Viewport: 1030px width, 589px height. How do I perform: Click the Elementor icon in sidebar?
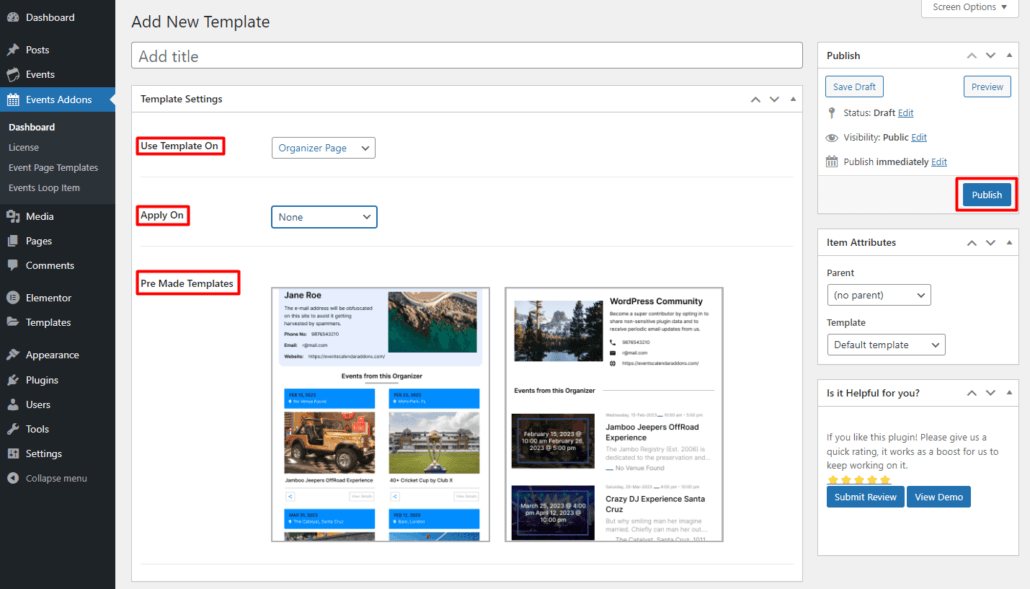point(13,298)
